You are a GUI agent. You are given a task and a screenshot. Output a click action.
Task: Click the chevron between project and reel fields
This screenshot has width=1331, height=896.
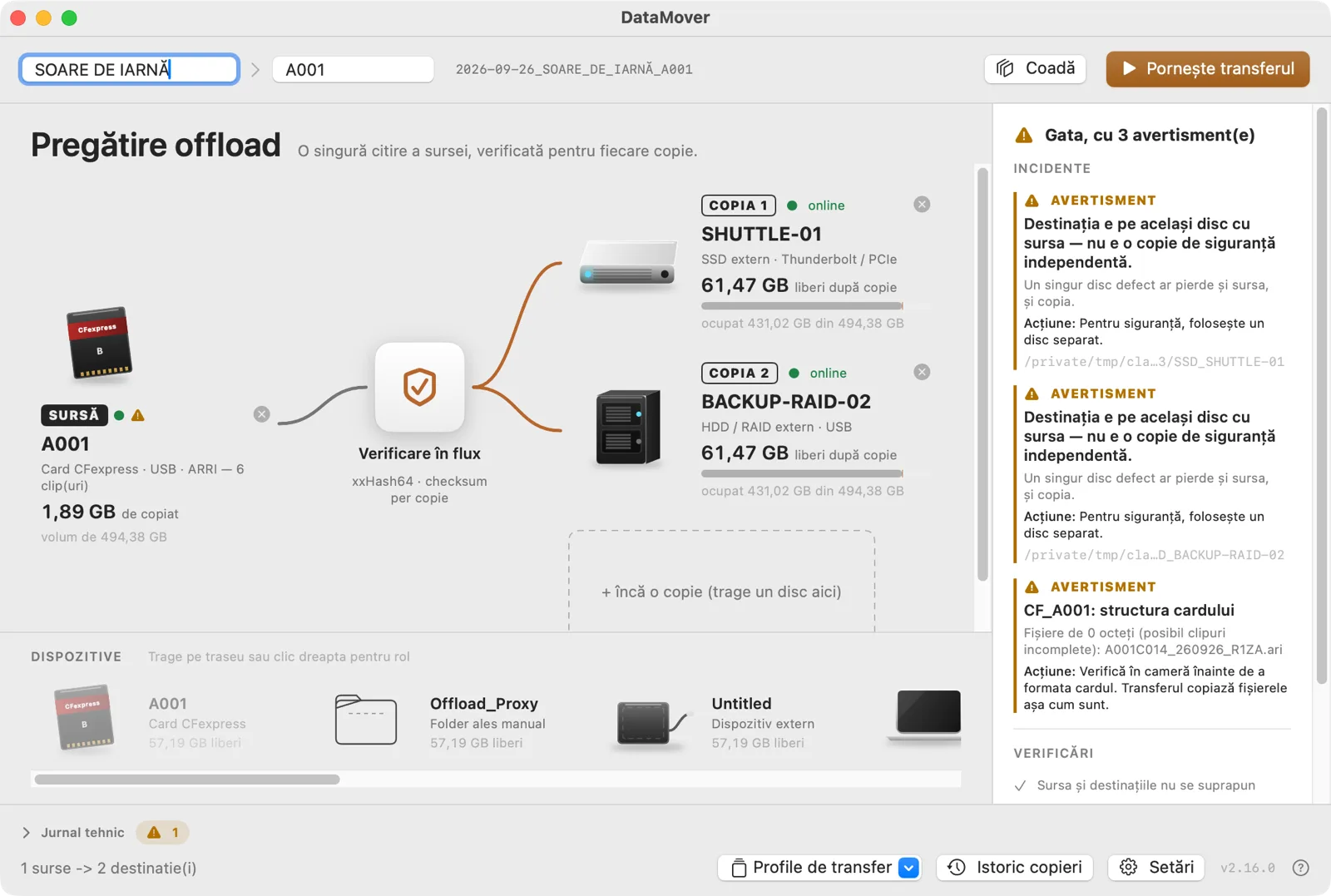255,70
